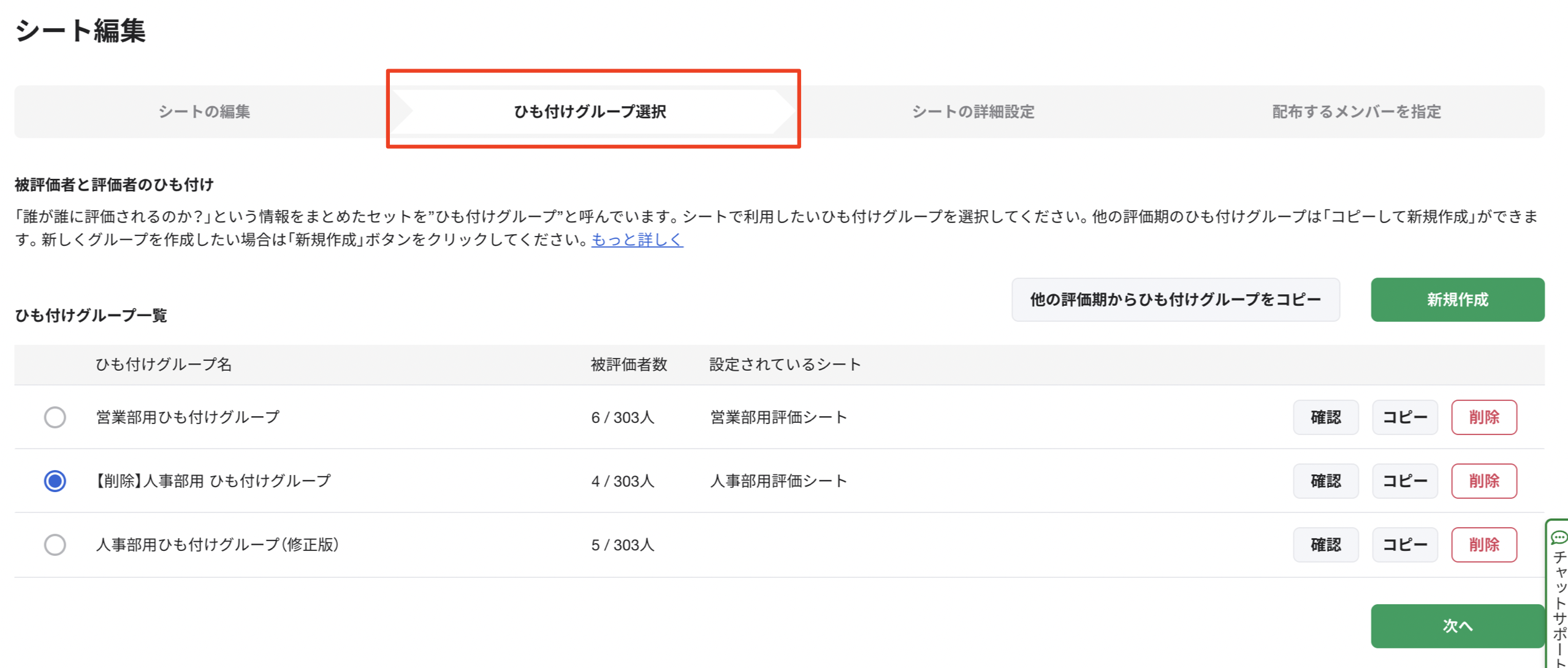Go to シートの編集 step tab
Screen dimensions: 1568x668
[x=204, y=112]
